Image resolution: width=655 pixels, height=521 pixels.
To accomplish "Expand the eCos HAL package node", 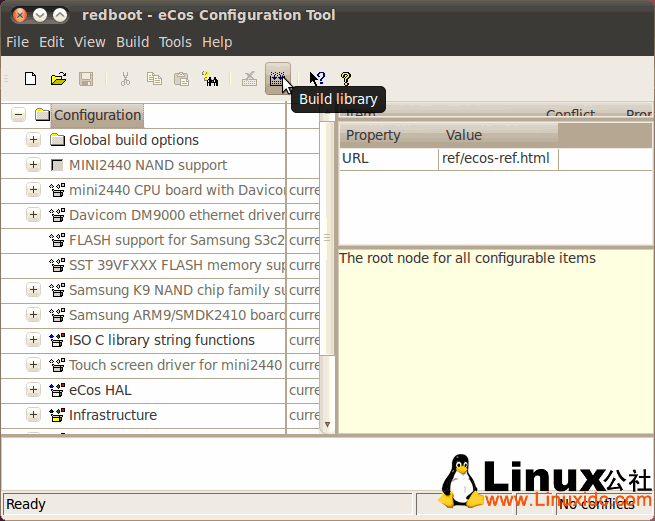I will [33, 390].
